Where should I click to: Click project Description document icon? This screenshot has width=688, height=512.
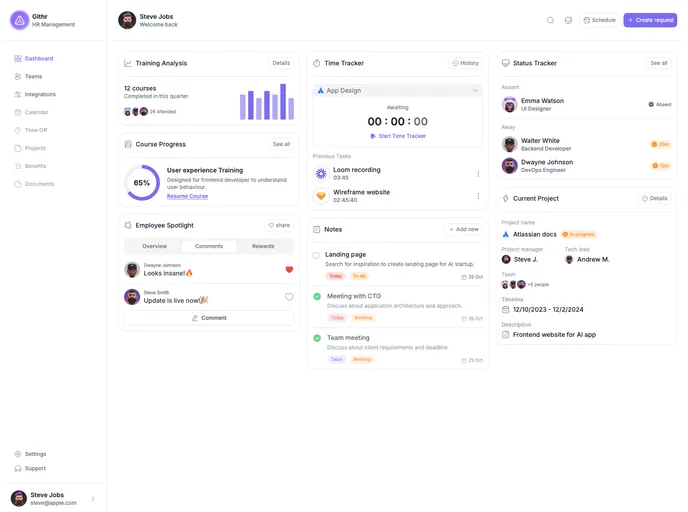point(505,335)
